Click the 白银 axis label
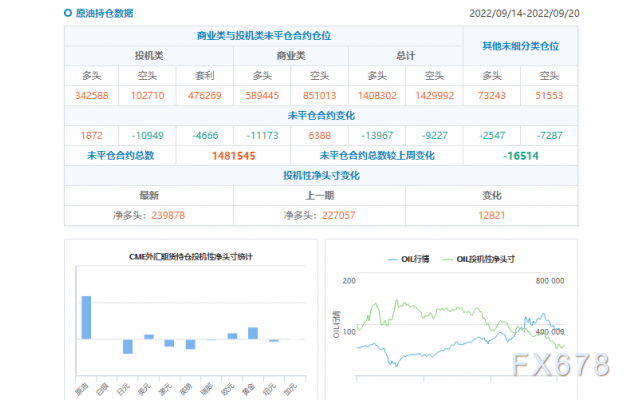The height and width of the screenshot is (400, 640). (x=102, y=389)
